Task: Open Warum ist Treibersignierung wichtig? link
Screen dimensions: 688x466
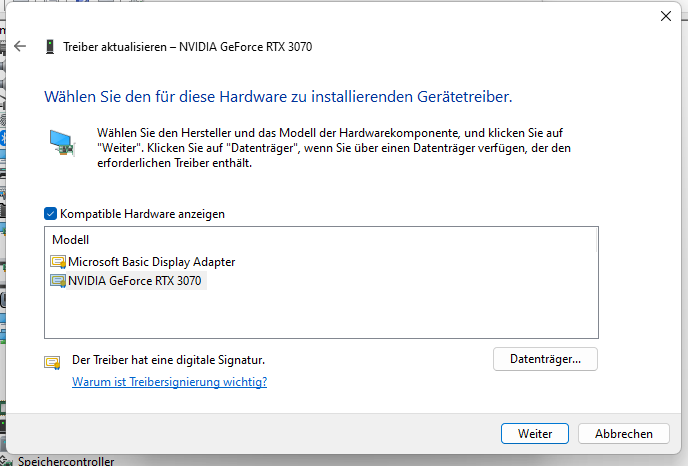Action: 169,382
